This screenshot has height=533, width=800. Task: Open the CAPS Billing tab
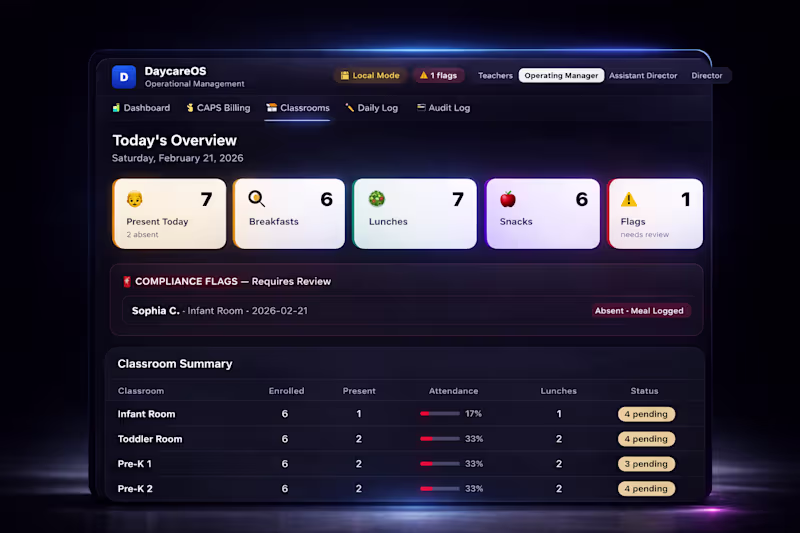(x=218, y=108)
